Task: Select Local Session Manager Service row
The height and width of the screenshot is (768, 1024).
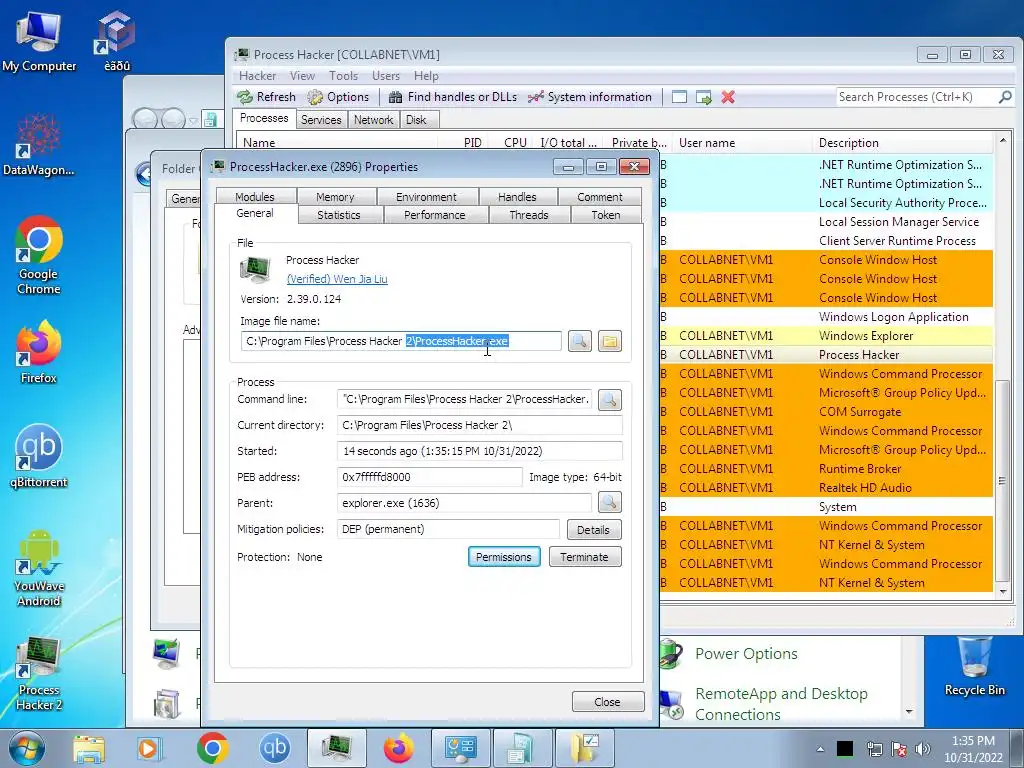Action: 827,222
